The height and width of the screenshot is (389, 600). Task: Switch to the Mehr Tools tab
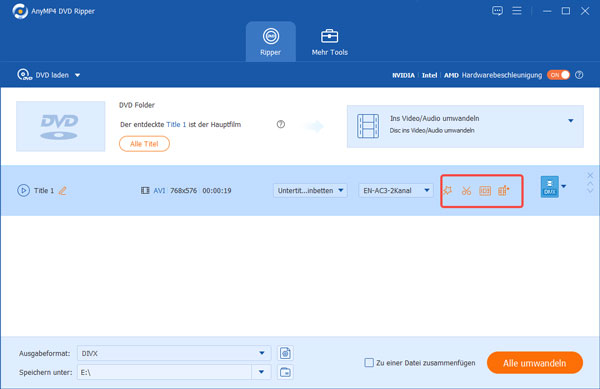(329, 42)
